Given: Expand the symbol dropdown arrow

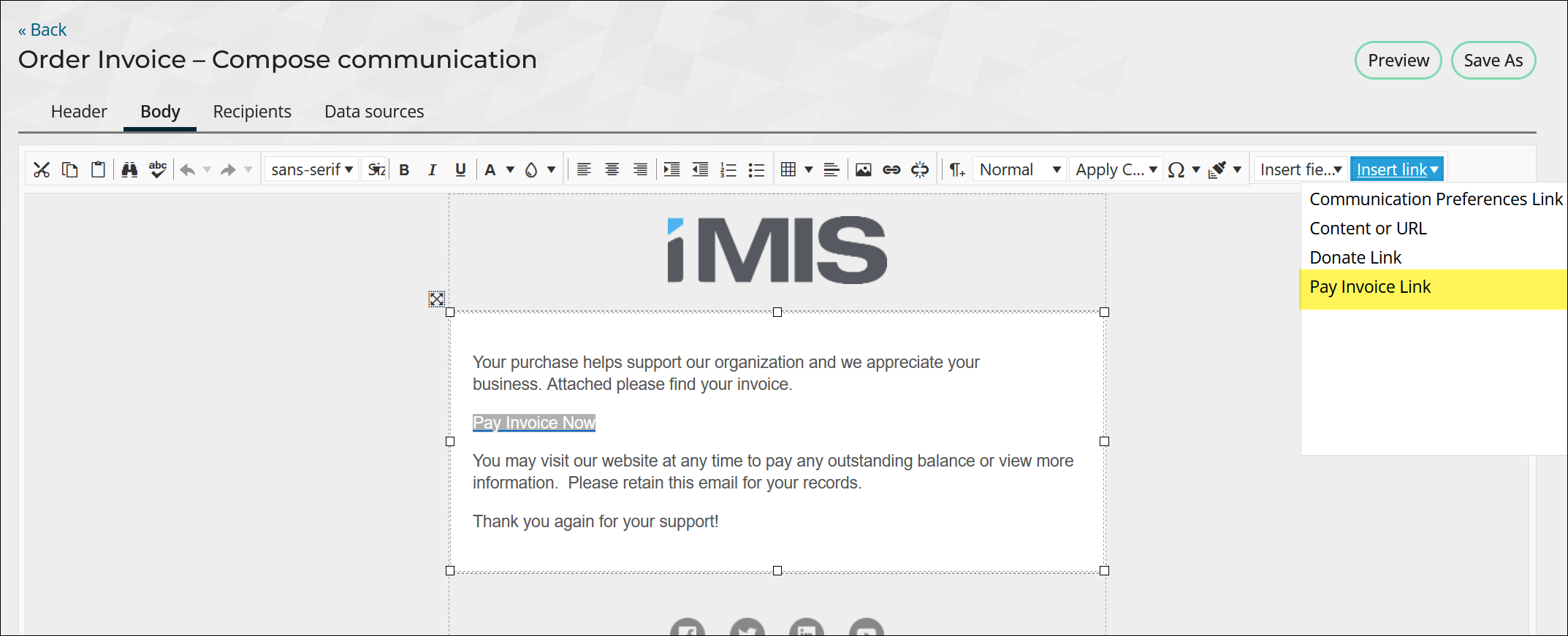Looking at the screenshot, I should point(1195,170).
